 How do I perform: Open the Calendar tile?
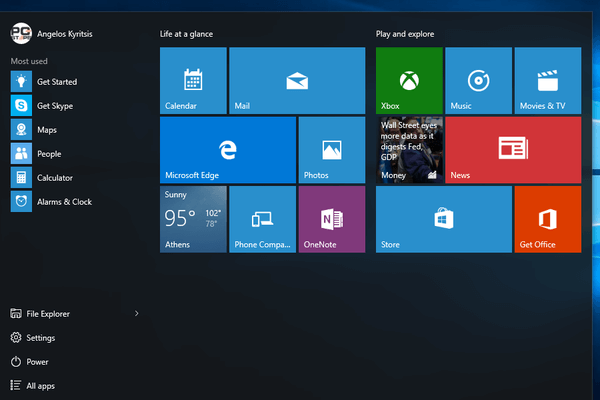tap(193, 80)
